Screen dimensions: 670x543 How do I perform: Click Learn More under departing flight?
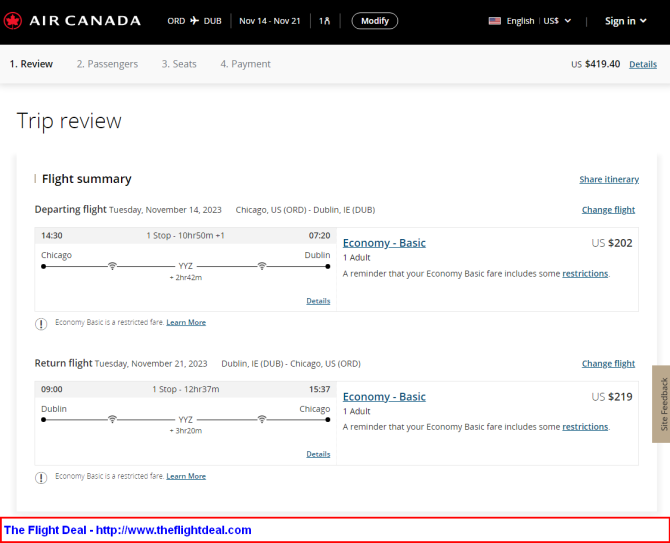[x=186, y=322]
